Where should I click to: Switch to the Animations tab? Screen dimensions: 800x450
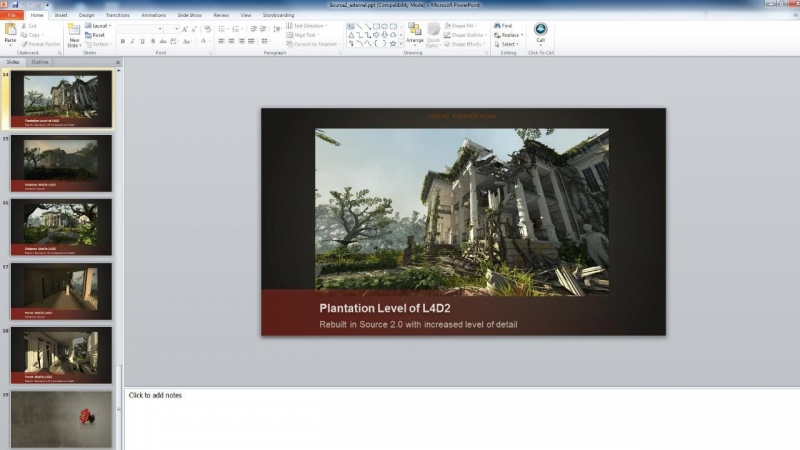click(153, 15)
